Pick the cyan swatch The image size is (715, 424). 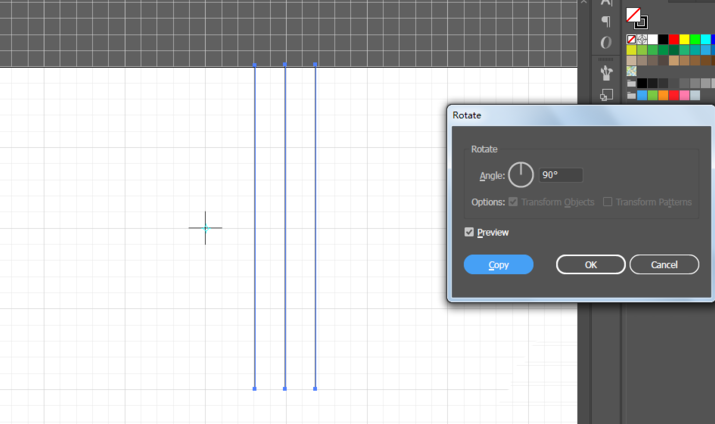(705, 39)
